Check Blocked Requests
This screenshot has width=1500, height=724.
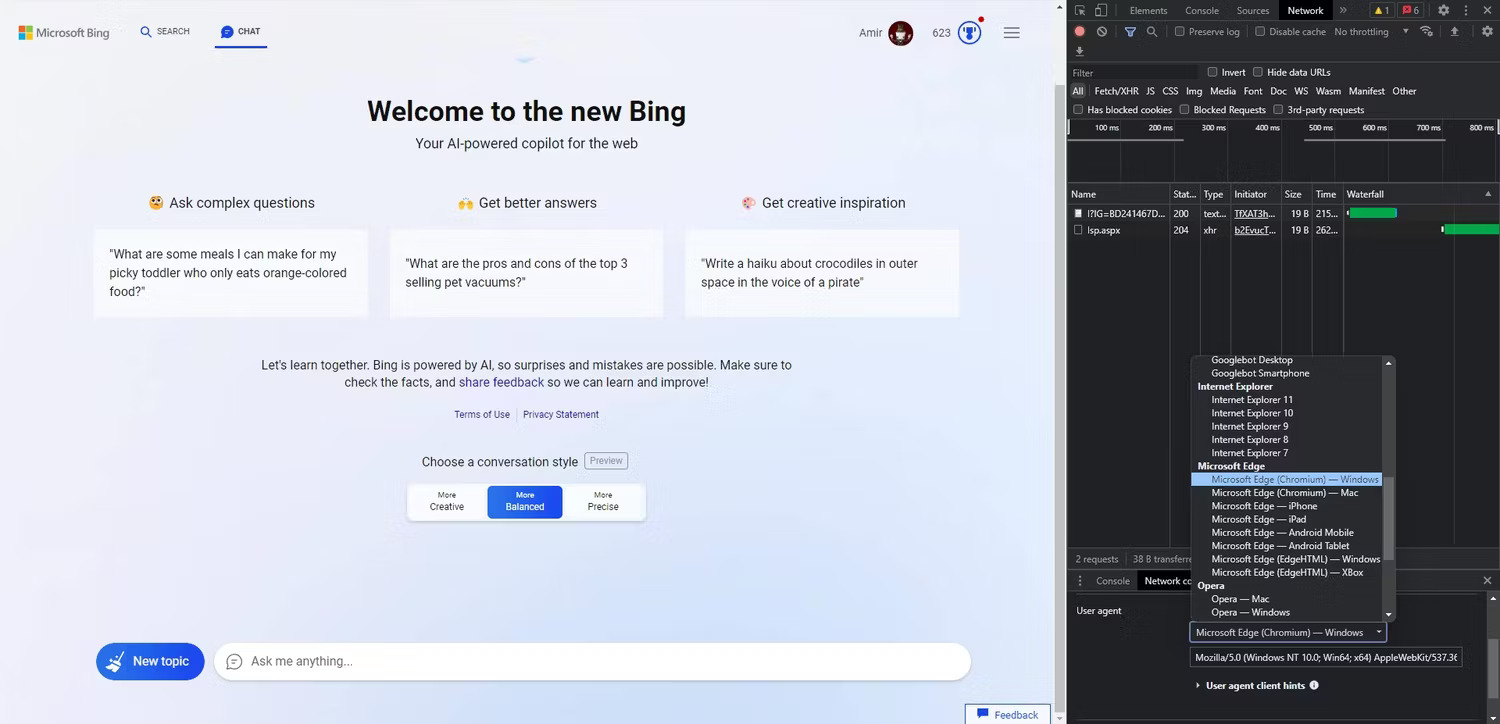(1184, 109)
